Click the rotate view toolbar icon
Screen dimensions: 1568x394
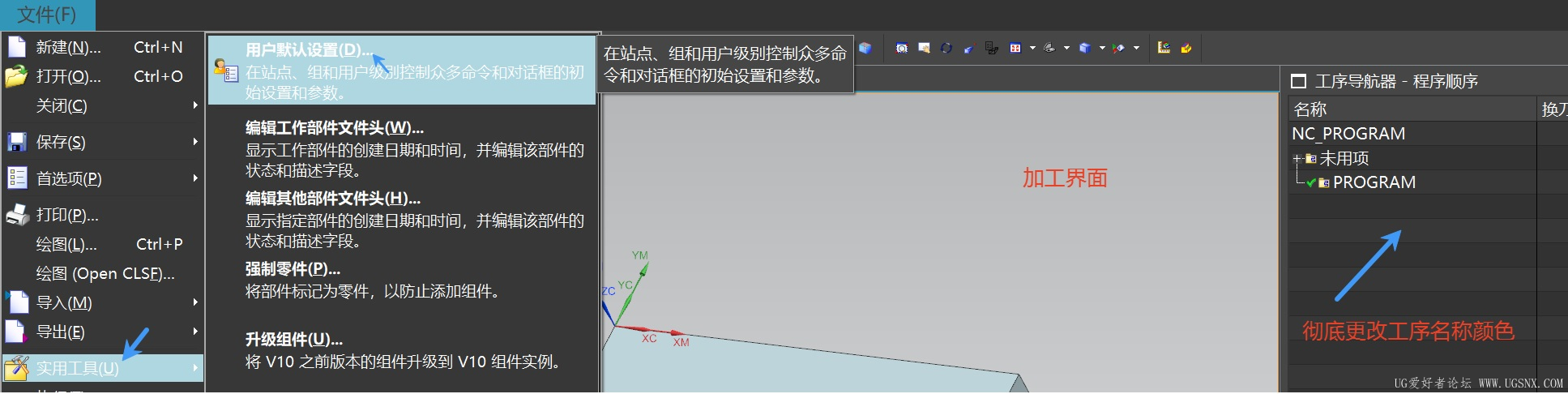coord(946,48)
